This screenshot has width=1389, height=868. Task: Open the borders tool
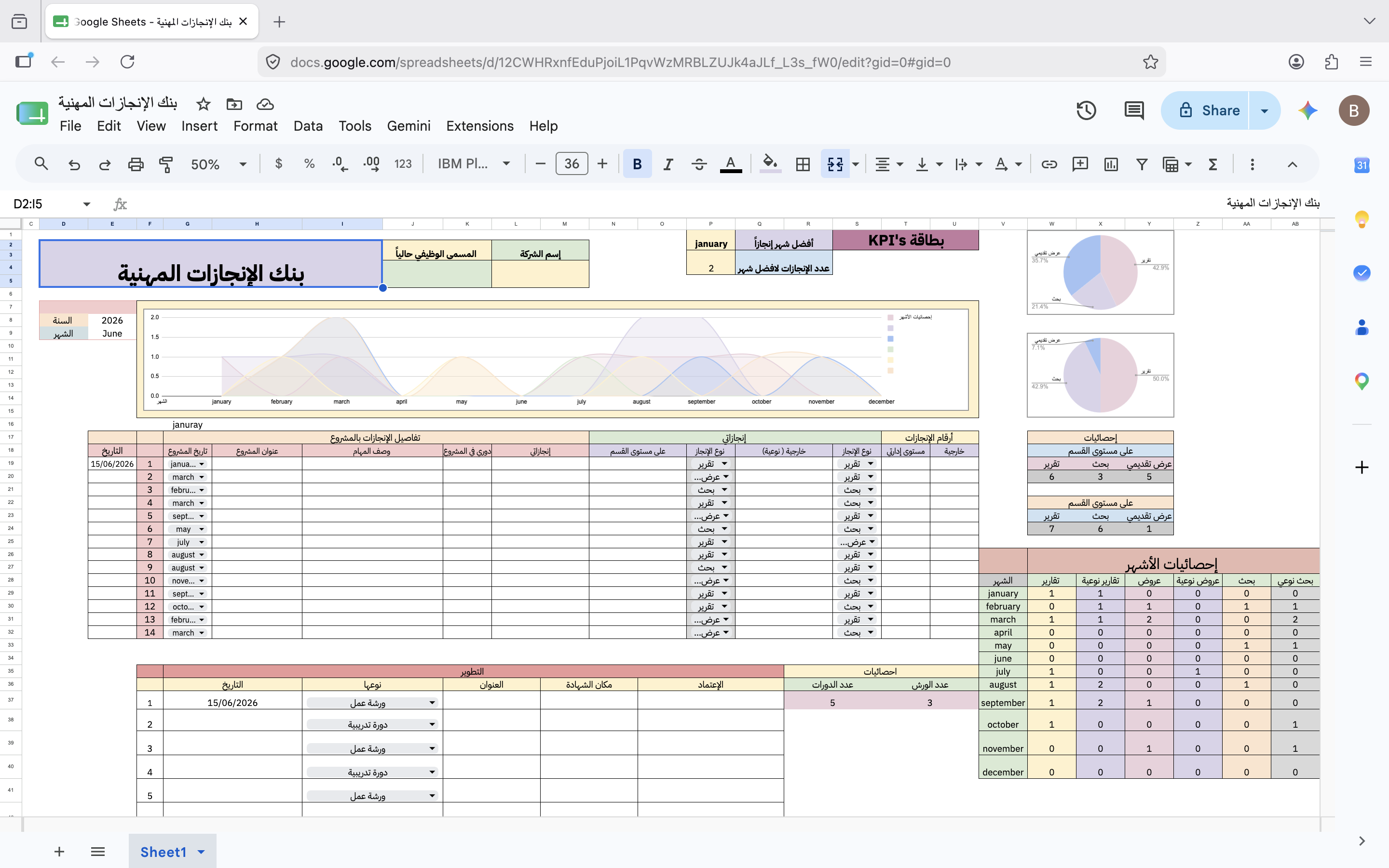coord(803,164)
